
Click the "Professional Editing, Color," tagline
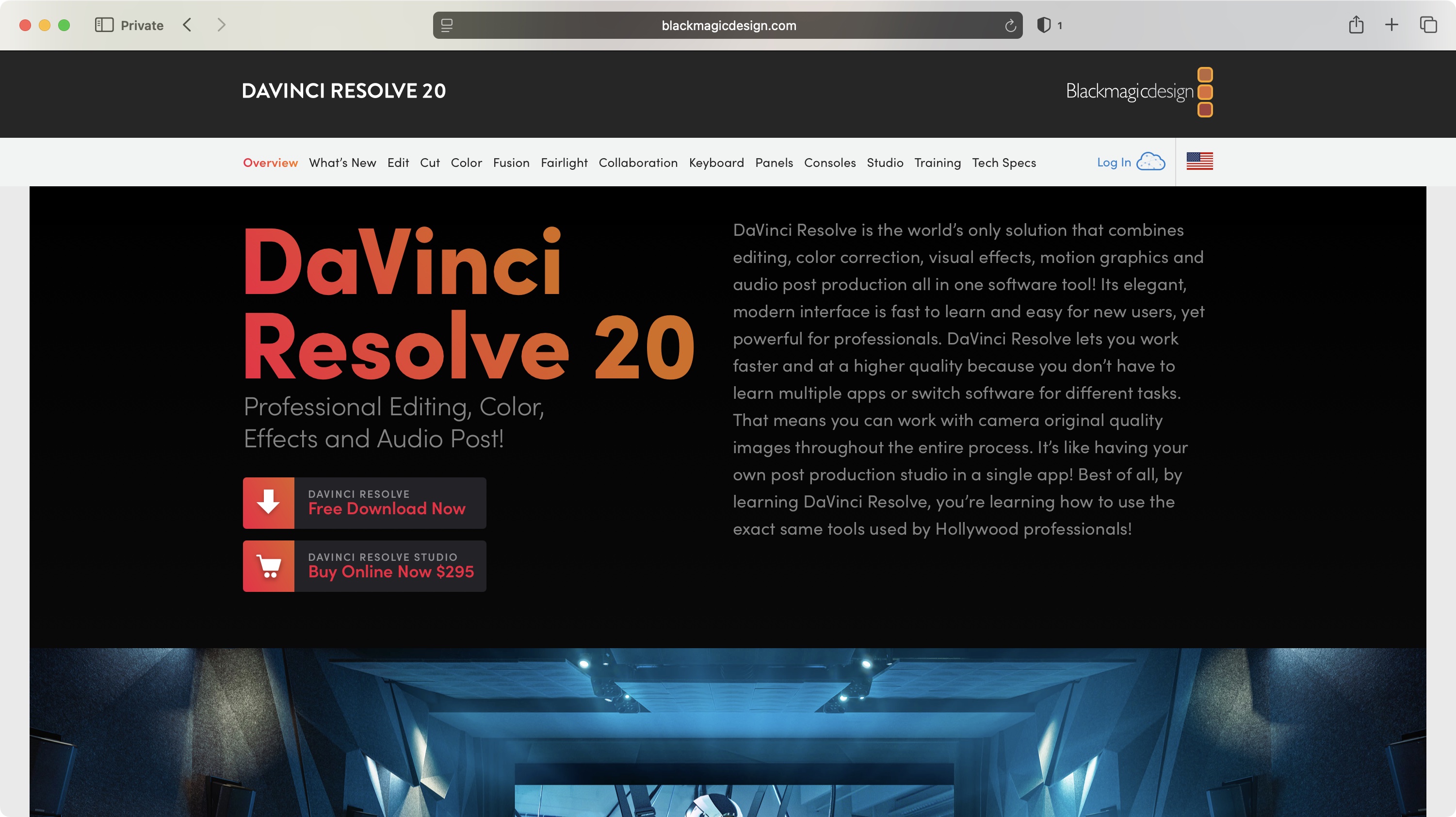click(x=394, y=407)
